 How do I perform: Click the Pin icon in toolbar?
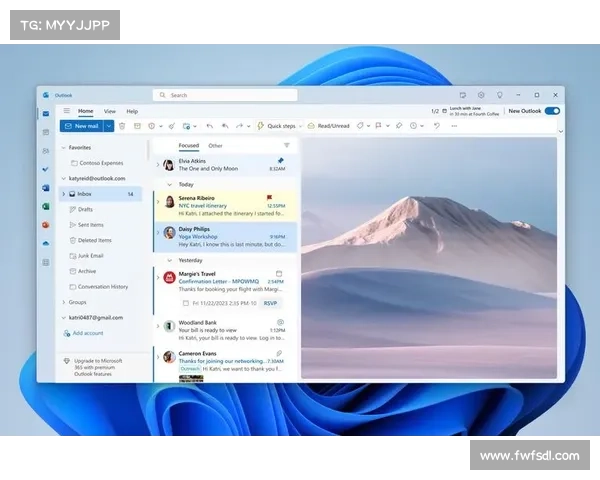point(399,126)
